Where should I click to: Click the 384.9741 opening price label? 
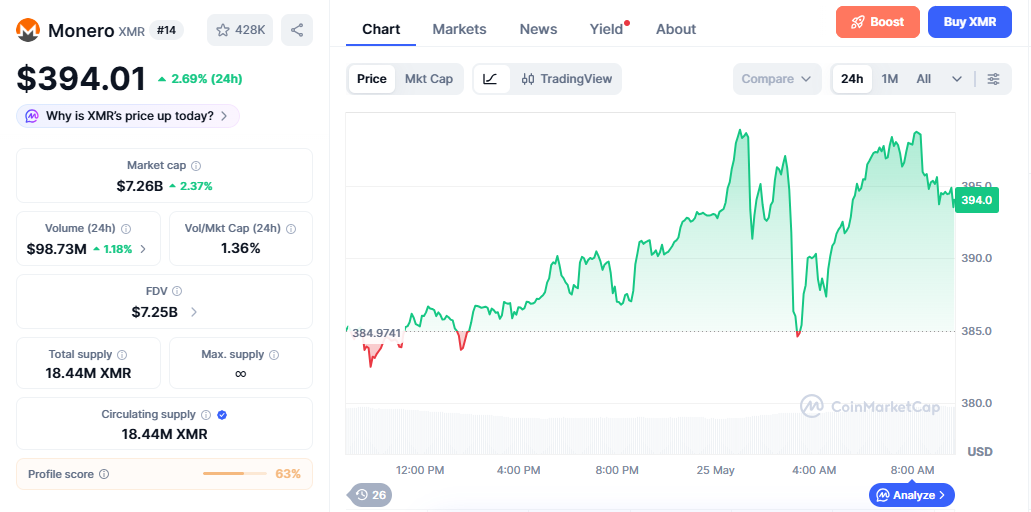coord(376,333)
